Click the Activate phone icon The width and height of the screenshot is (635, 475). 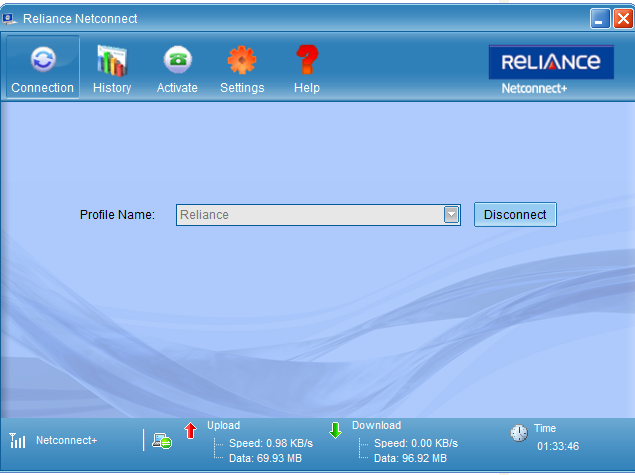coord(177,60)
